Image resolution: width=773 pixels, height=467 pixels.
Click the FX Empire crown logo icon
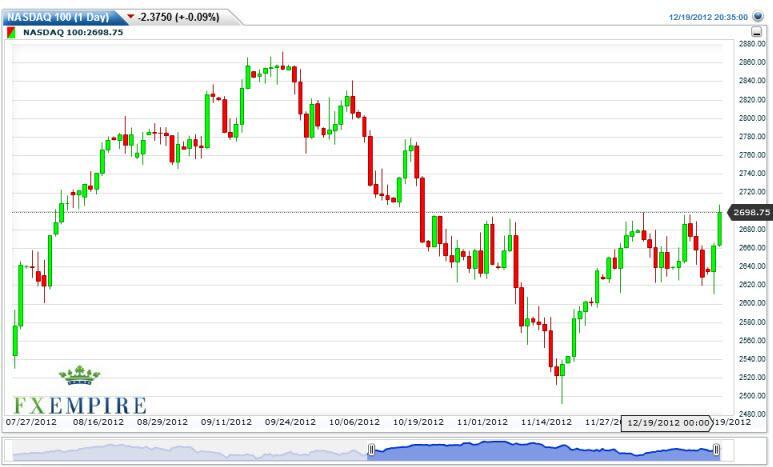pyautogui.click(x=79, y=376)
